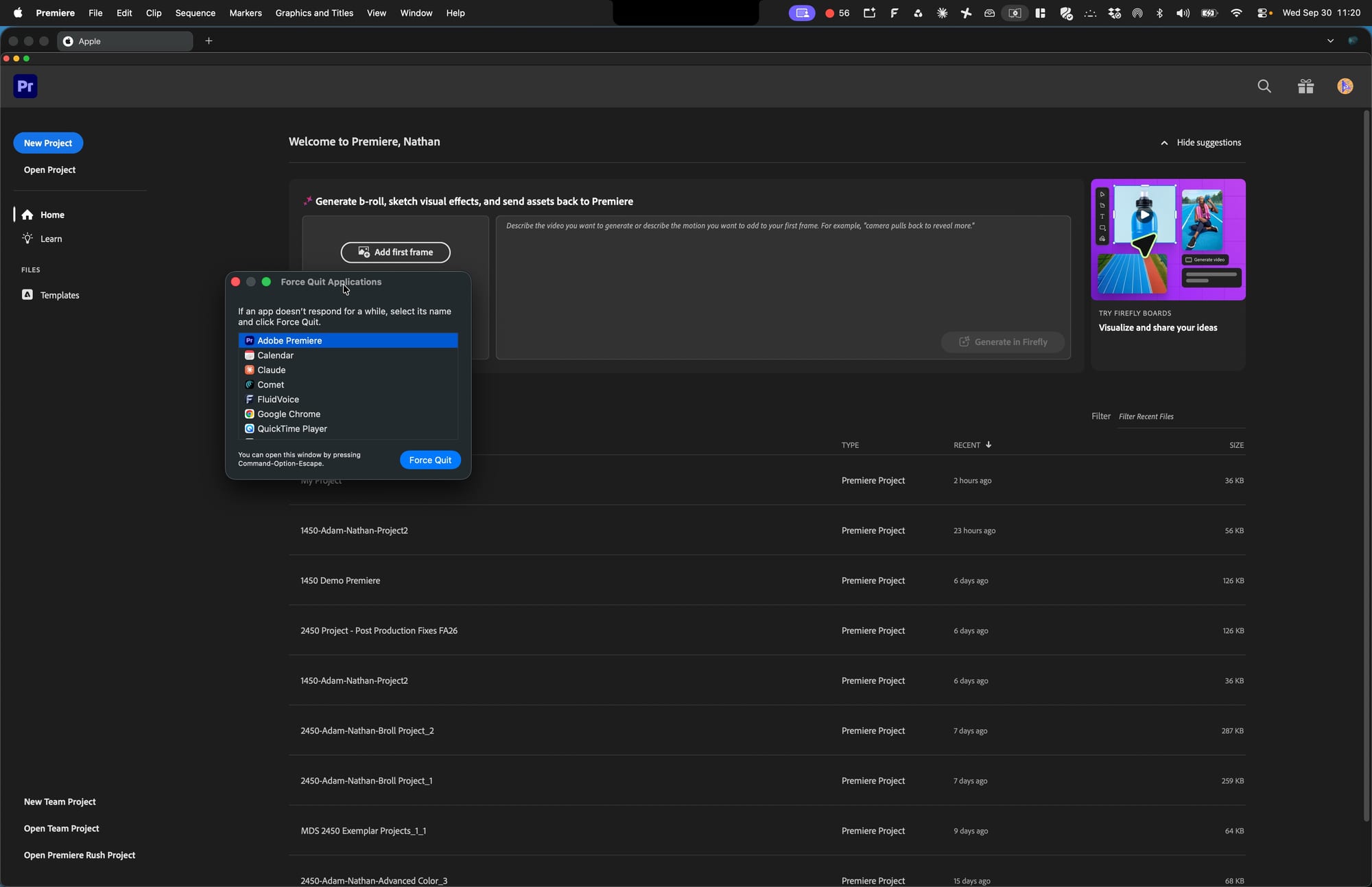Screen dimensions: 1372x887
Task: Select Calendar in Force Quit list
Action: point(348,355)
